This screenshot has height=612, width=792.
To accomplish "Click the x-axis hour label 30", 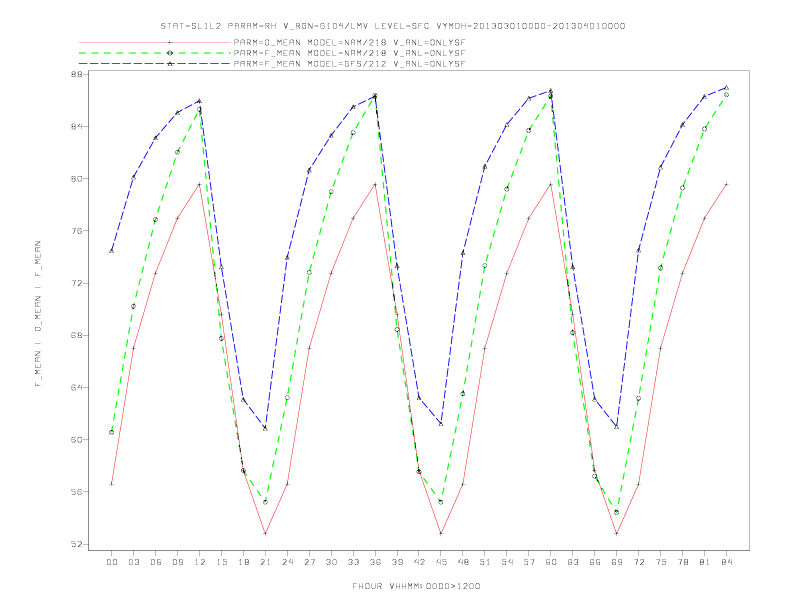I will coord(331,562).
